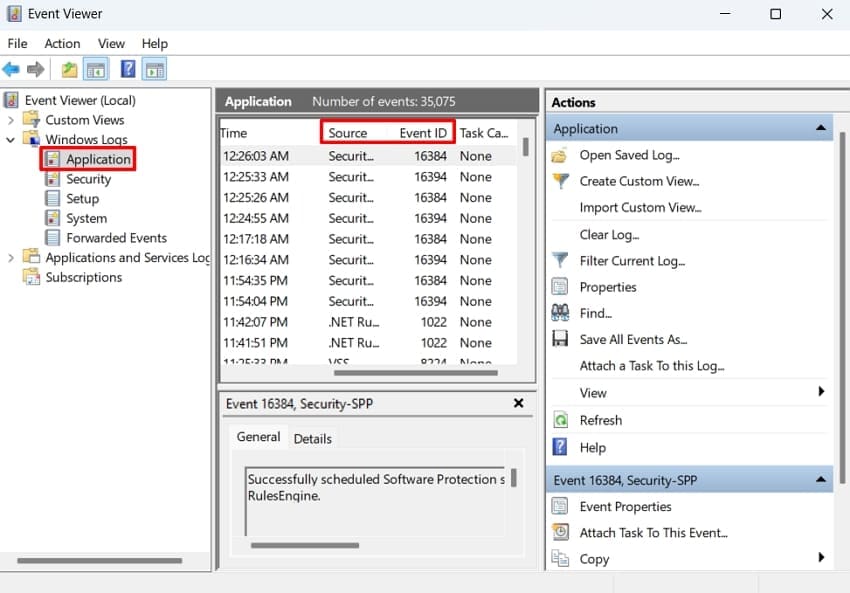Select the 12:24:55 AM event row
This screenshot has height=593, width=850.
click(x=369, y=218)
